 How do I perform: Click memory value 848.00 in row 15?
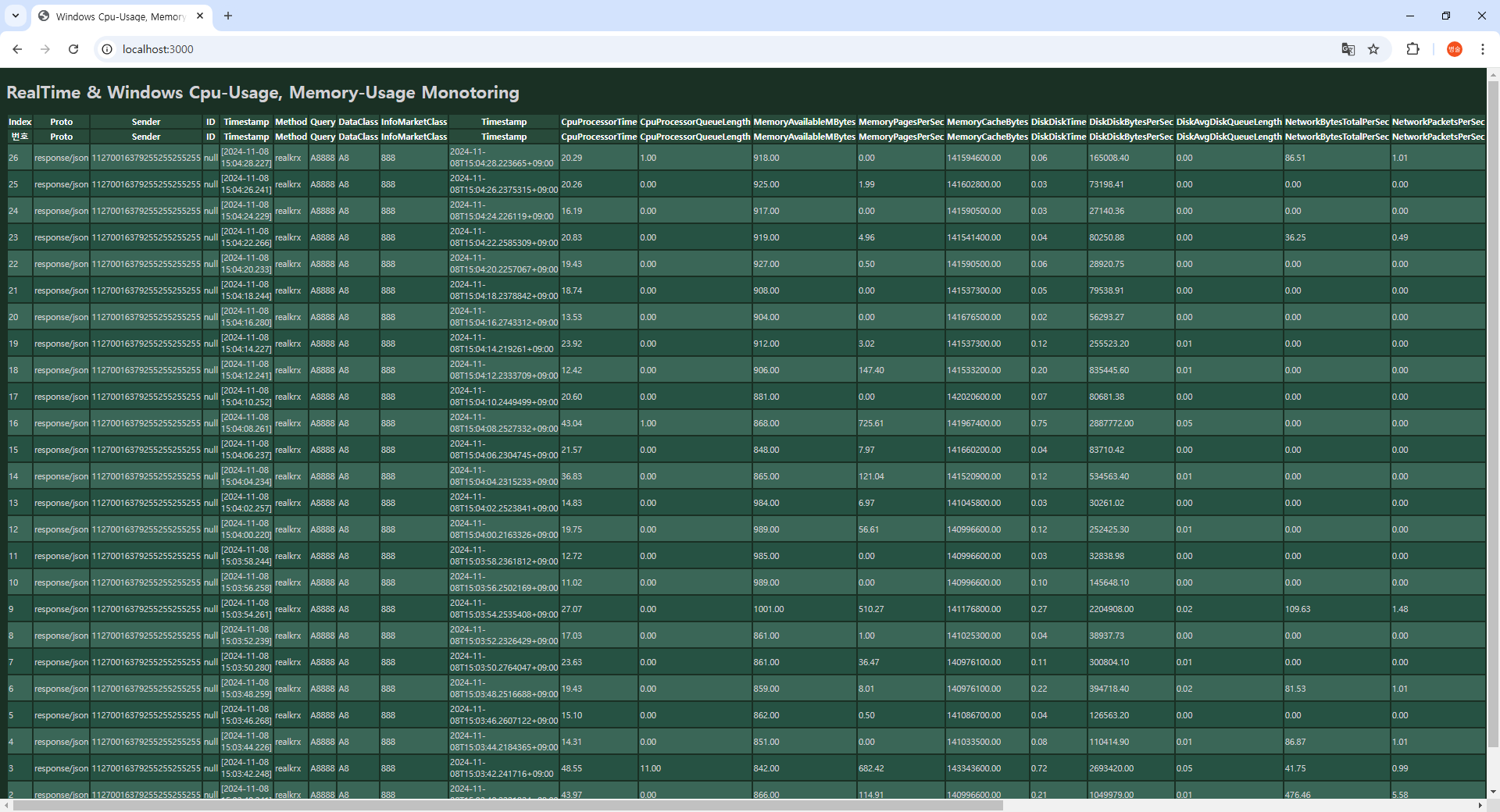pyautogui.click(x=766, y=450)
